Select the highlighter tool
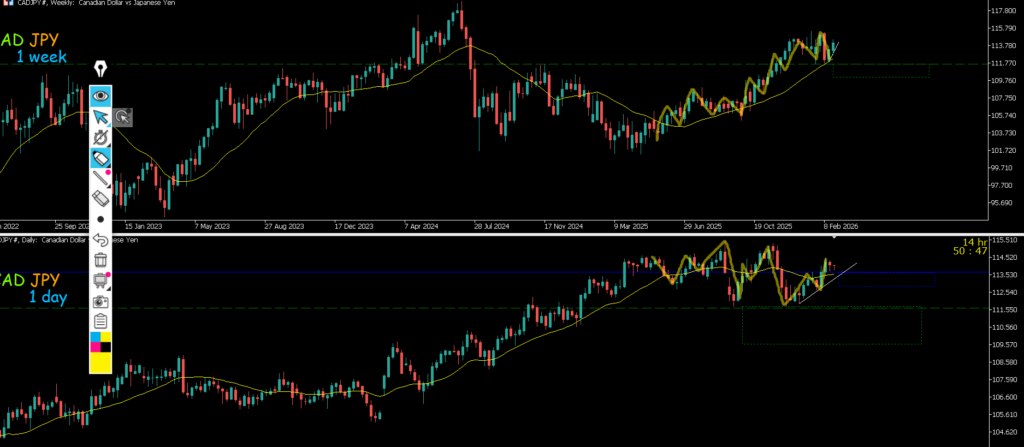 click(101, 159)
